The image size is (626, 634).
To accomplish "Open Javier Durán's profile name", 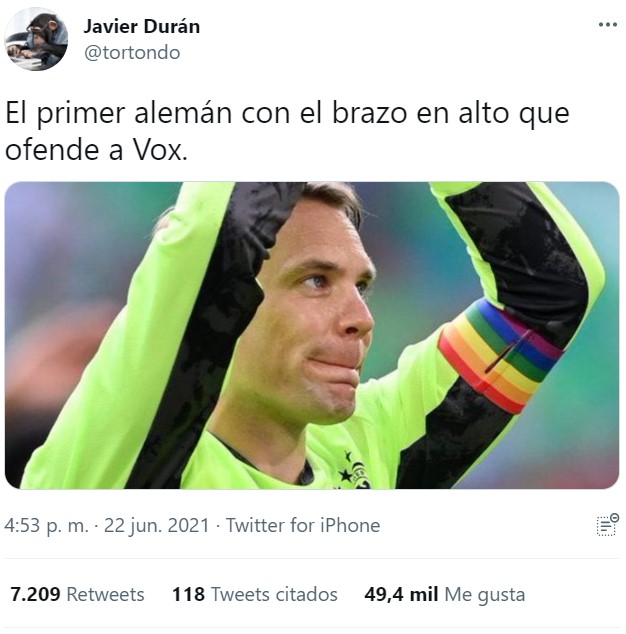I will pos(142,27).
